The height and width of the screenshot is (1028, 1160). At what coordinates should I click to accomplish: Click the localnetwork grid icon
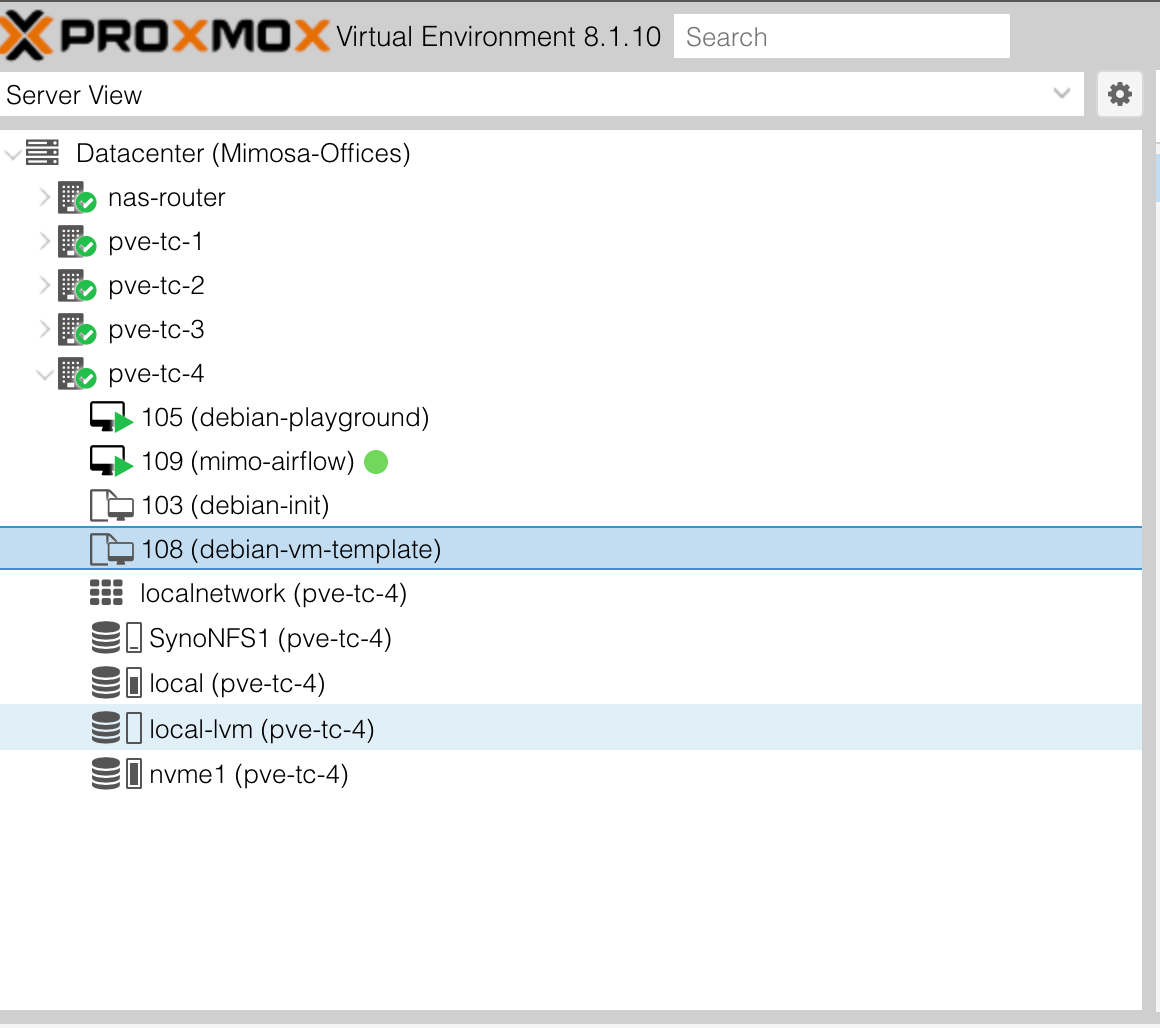pyautogui.click(x=106, y=594)
